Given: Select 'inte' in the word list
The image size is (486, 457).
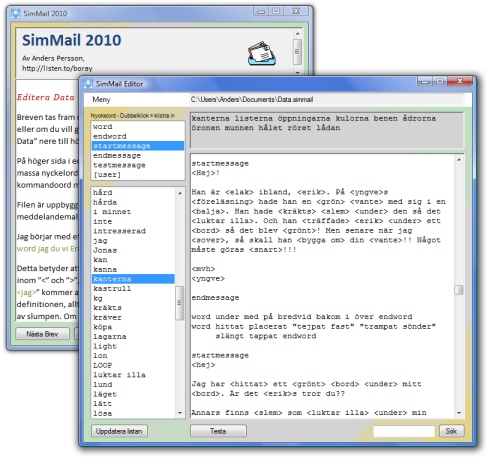Looking at the screenshot, I should (x=133, y=221).
